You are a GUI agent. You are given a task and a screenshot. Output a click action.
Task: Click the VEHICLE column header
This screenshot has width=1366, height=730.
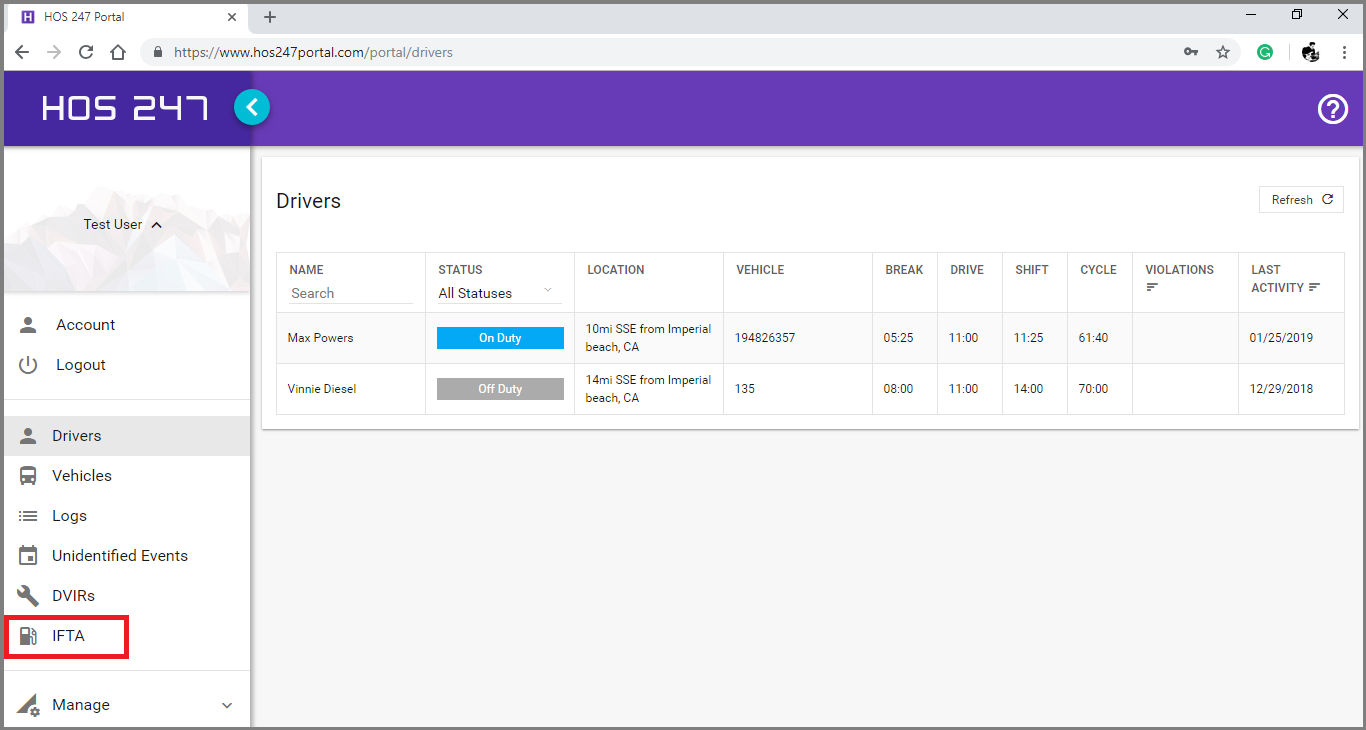760,270
